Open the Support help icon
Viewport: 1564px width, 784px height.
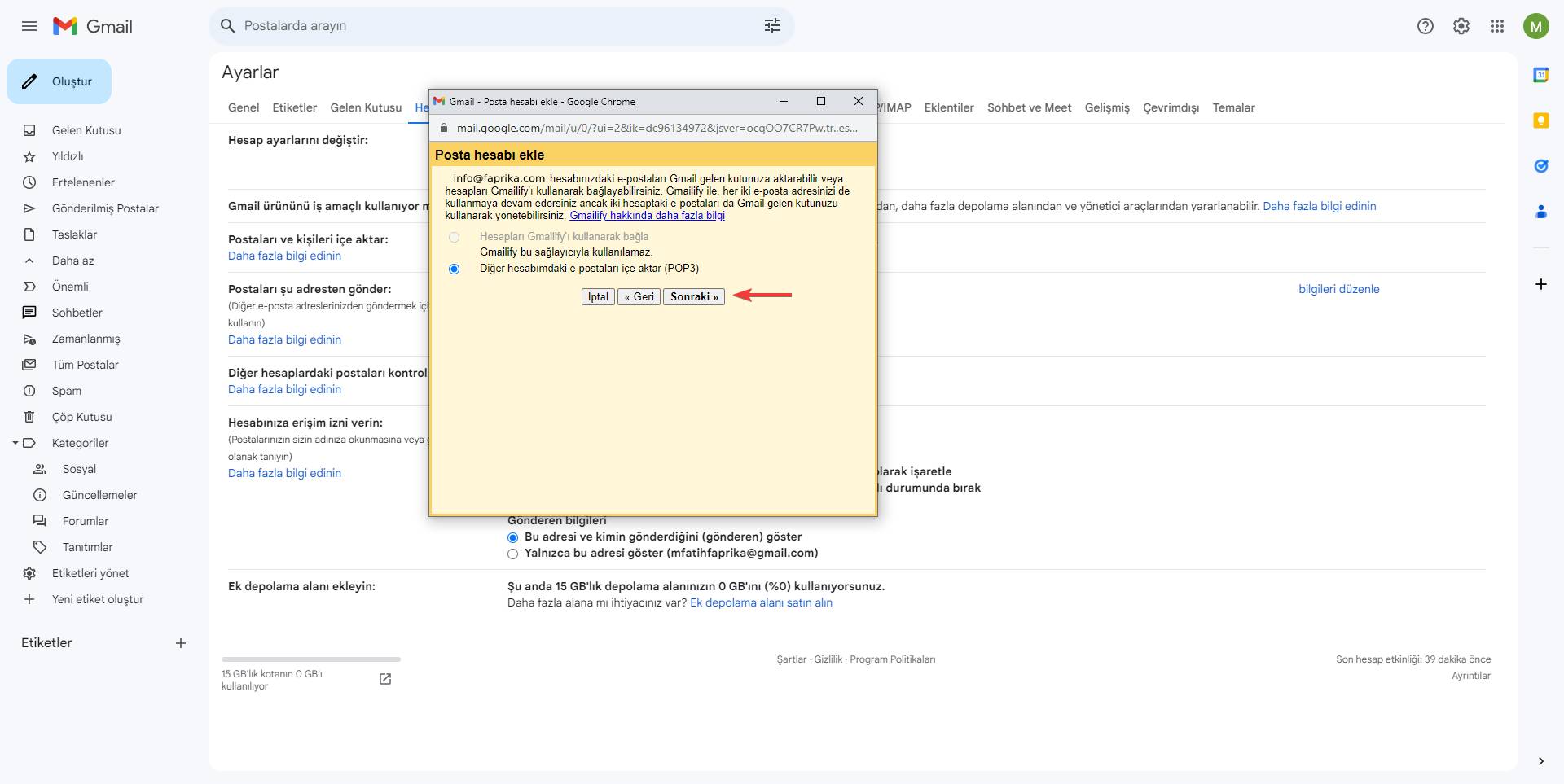[1426, 26]
